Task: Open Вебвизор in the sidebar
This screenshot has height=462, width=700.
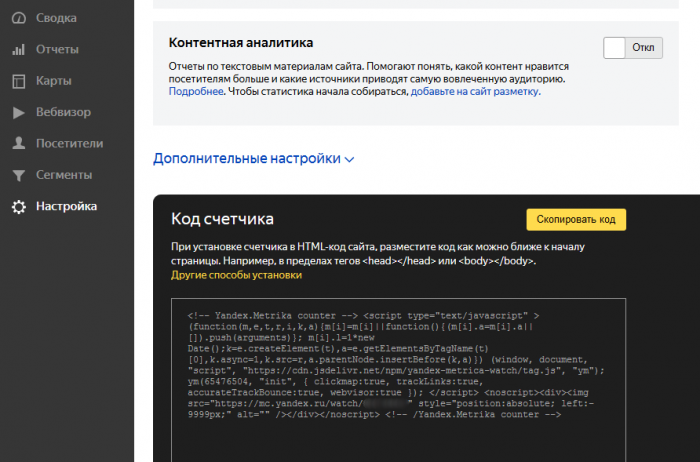Action: tap(63, 112)
